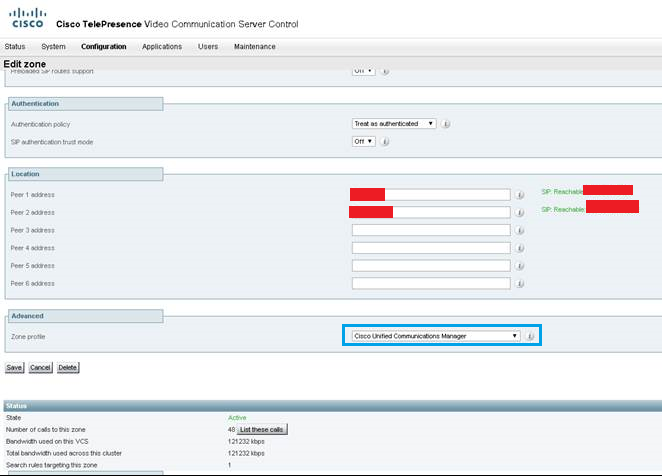
Task: Click the Delete button
Action: click(68, 367)
